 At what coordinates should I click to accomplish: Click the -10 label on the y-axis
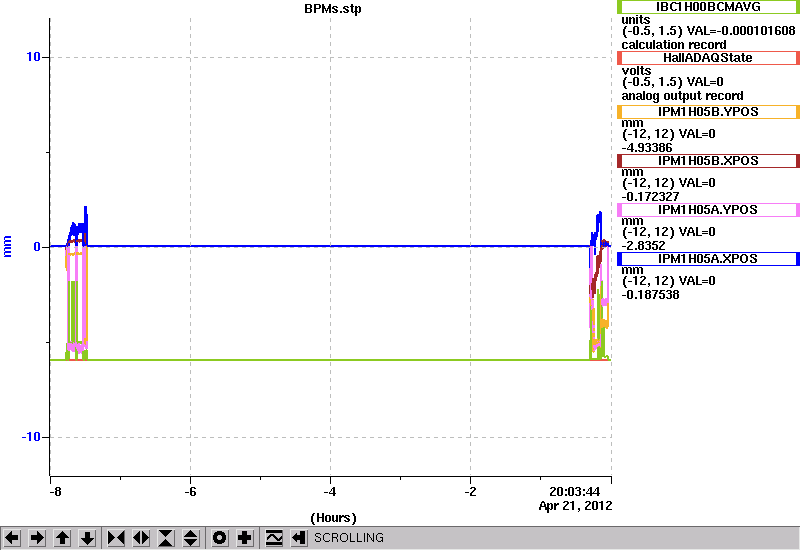coord(31,437)
